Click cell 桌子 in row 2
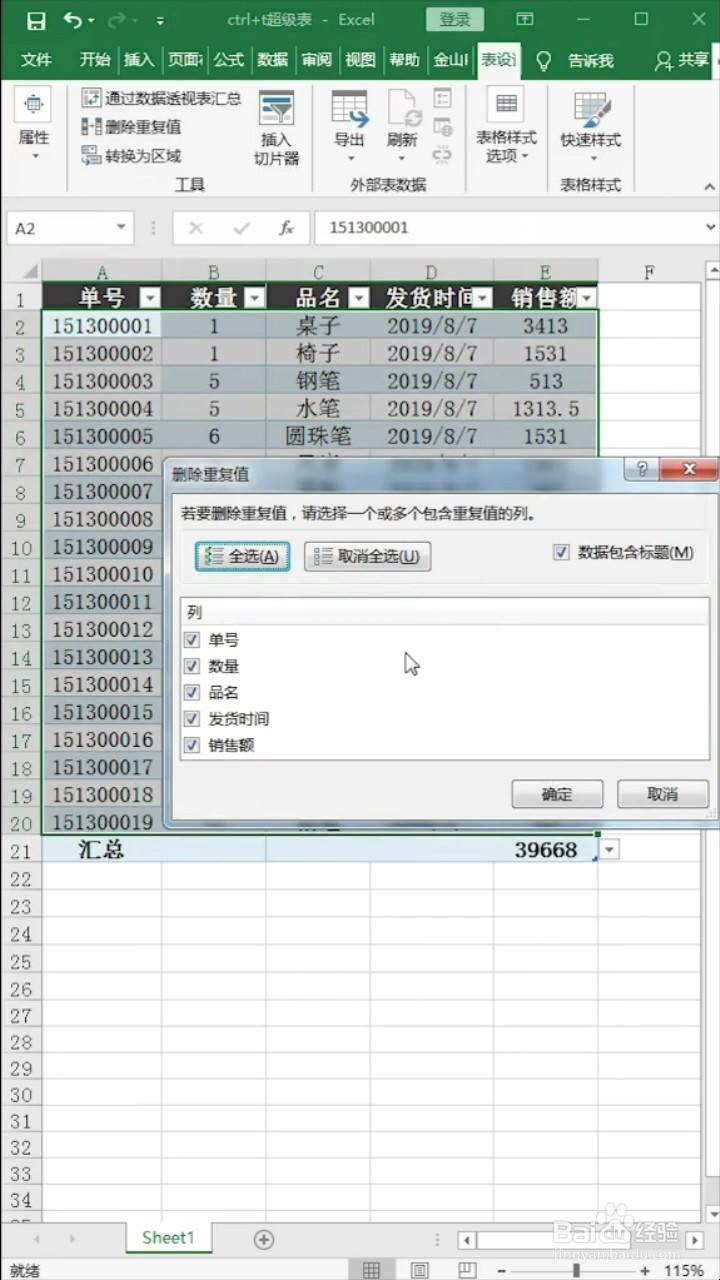 [319, 325]
